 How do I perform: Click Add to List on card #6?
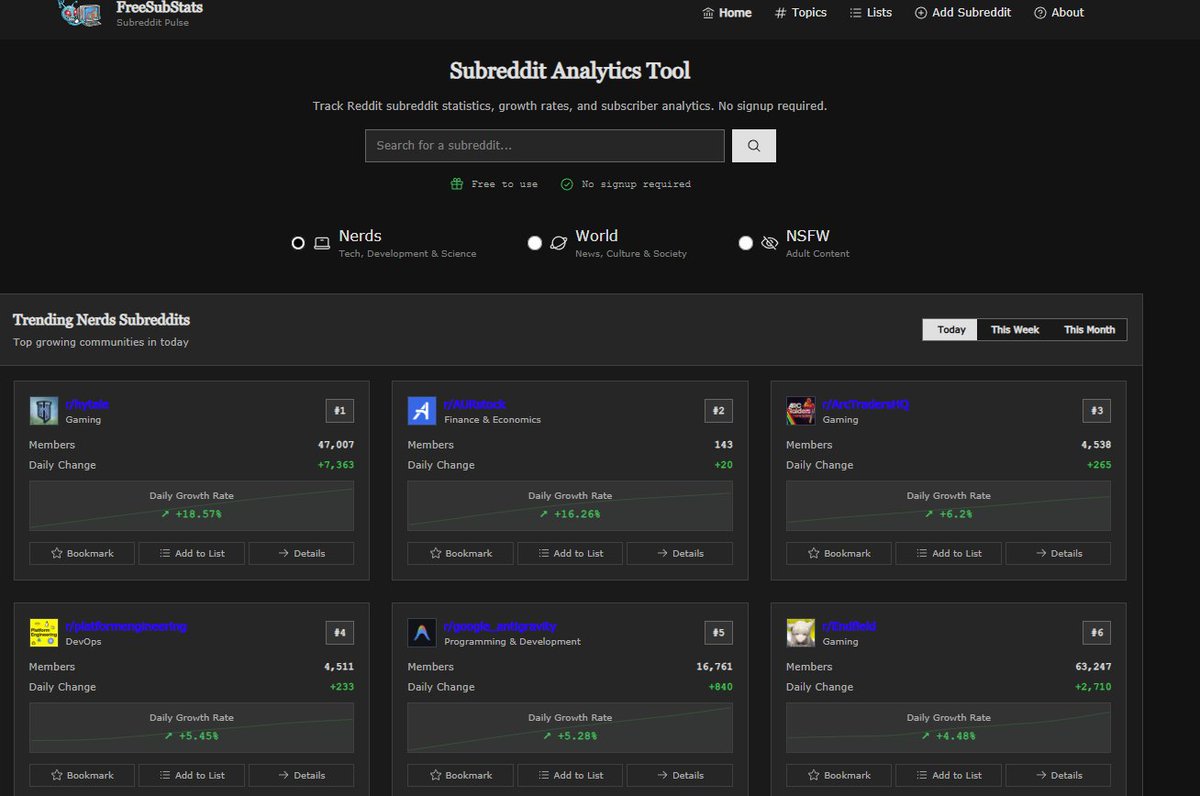(948, 775)
